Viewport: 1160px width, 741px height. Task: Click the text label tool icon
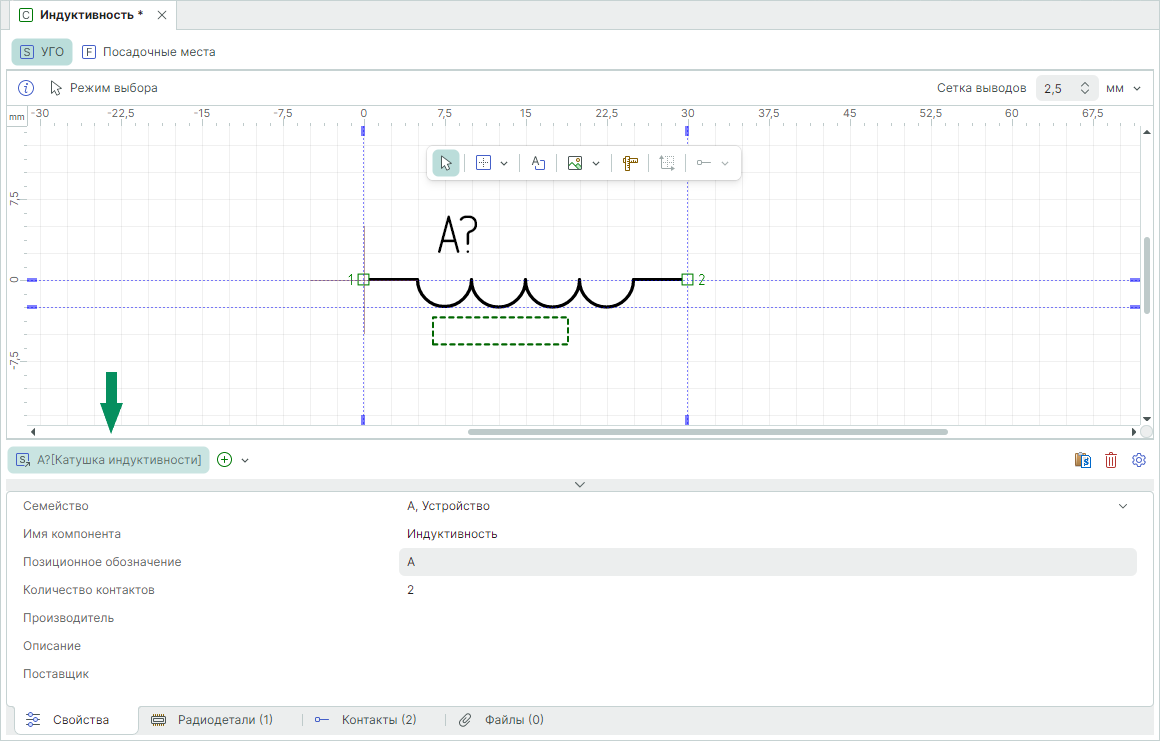click(538, 163)
